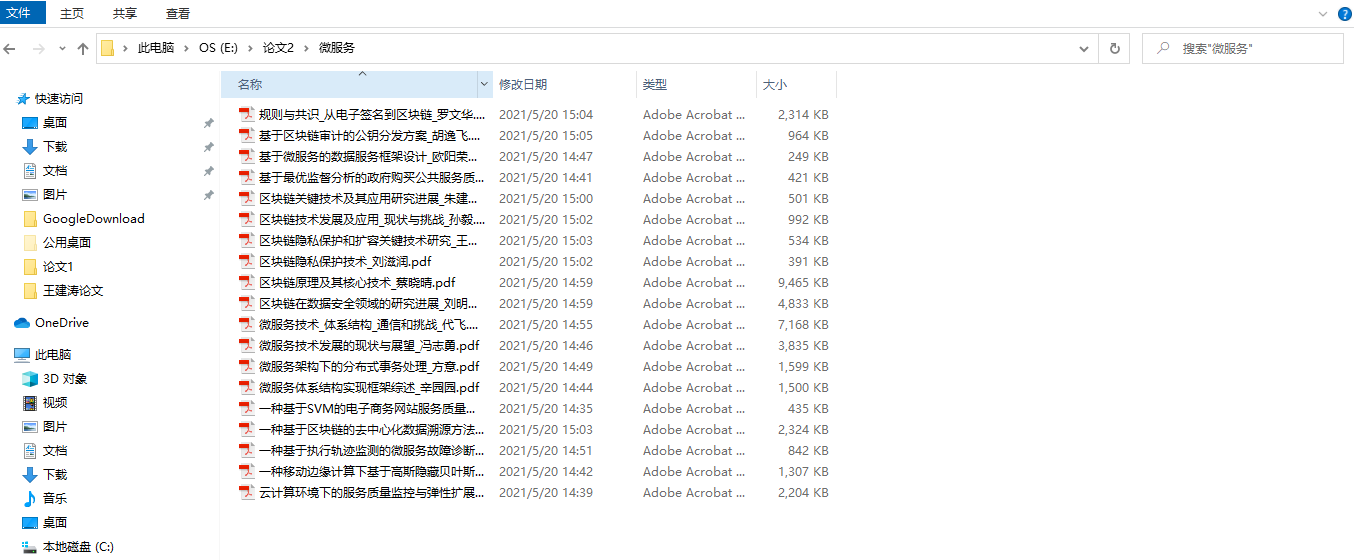
Task: Open the 名称 column filter dropdown
Action: pyautogui.click(x=485, y=85)
